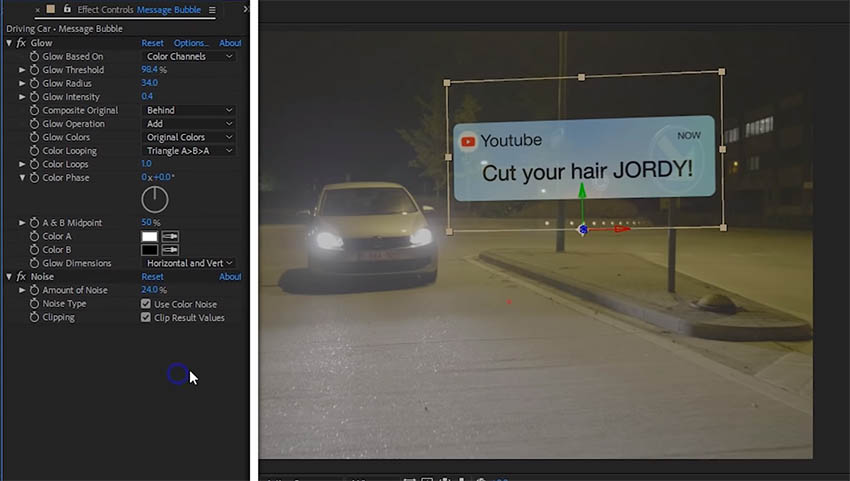Viewport: 850px width, 481px height.
Task: Click the Glow Radius value 34.0
Action: [150, 83]
